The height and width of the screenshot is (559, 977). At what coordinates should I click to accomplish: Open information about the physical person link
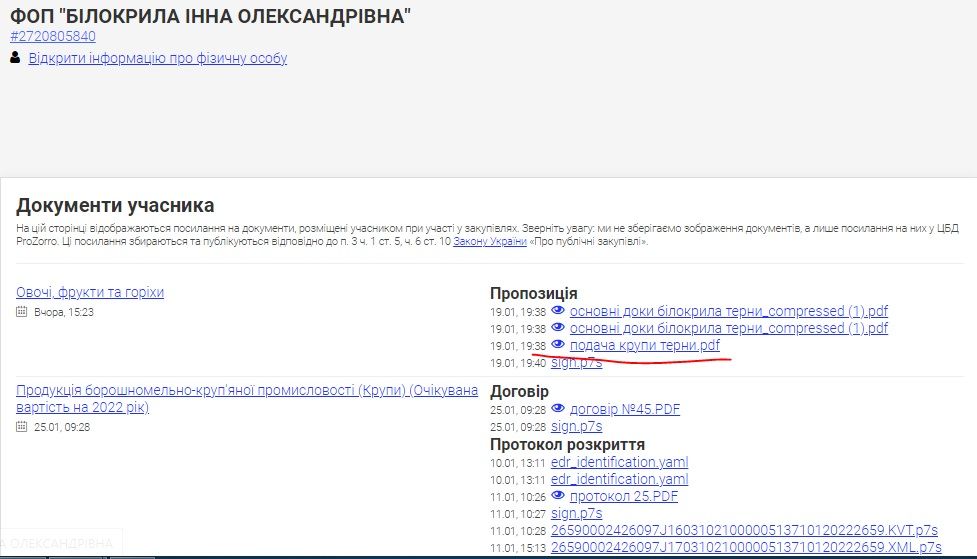point(158,58)
